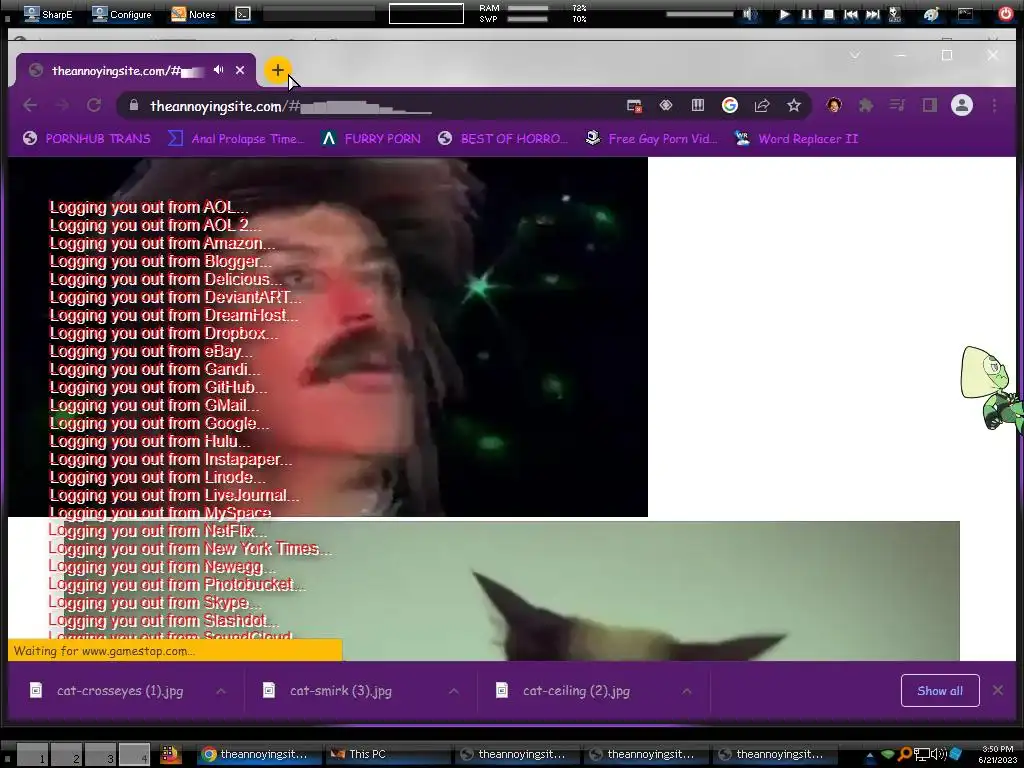Click the lock icon in the address bar

[134, 105]
